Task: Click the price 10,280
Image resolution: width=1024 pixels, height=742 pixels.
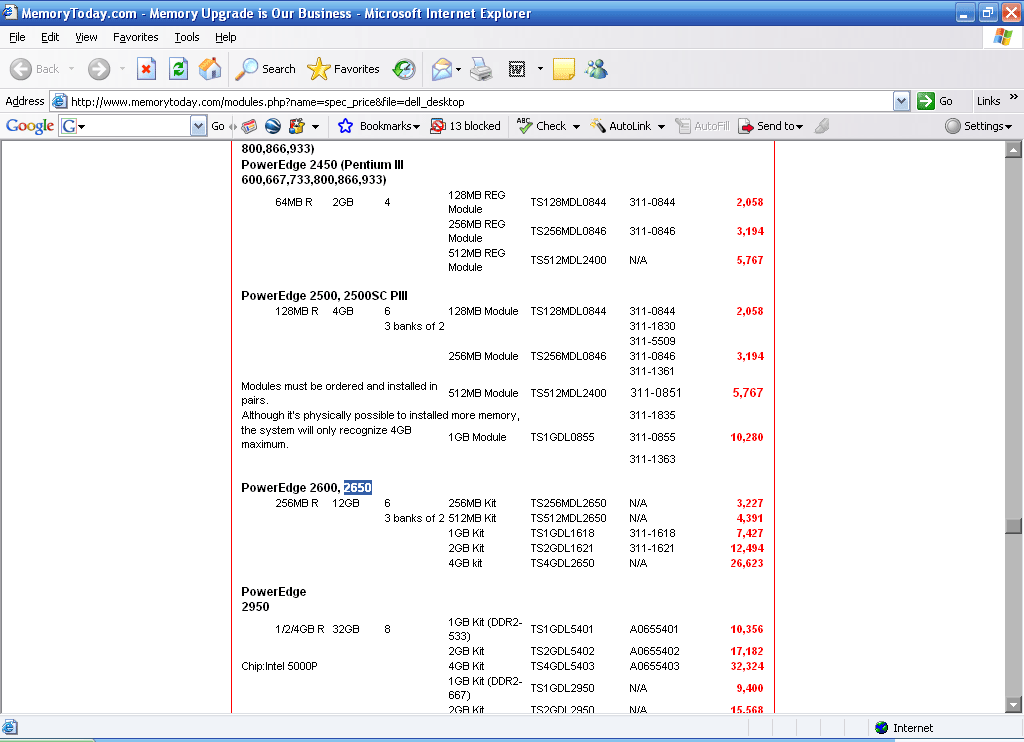Action: (746, 437)
